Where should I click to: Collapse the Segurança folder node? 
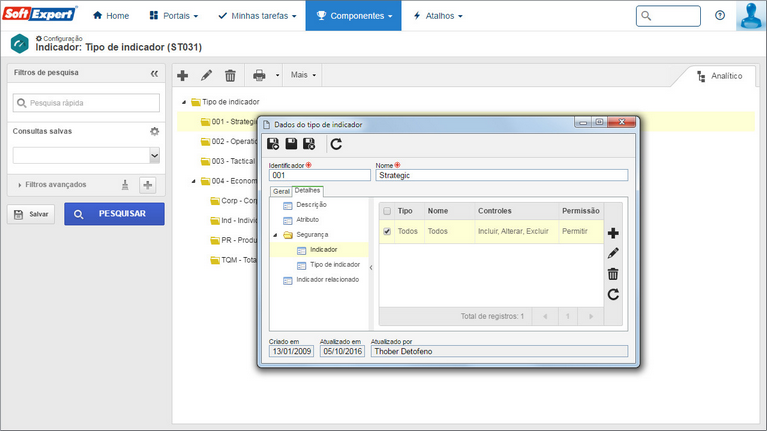click(275, 235)
